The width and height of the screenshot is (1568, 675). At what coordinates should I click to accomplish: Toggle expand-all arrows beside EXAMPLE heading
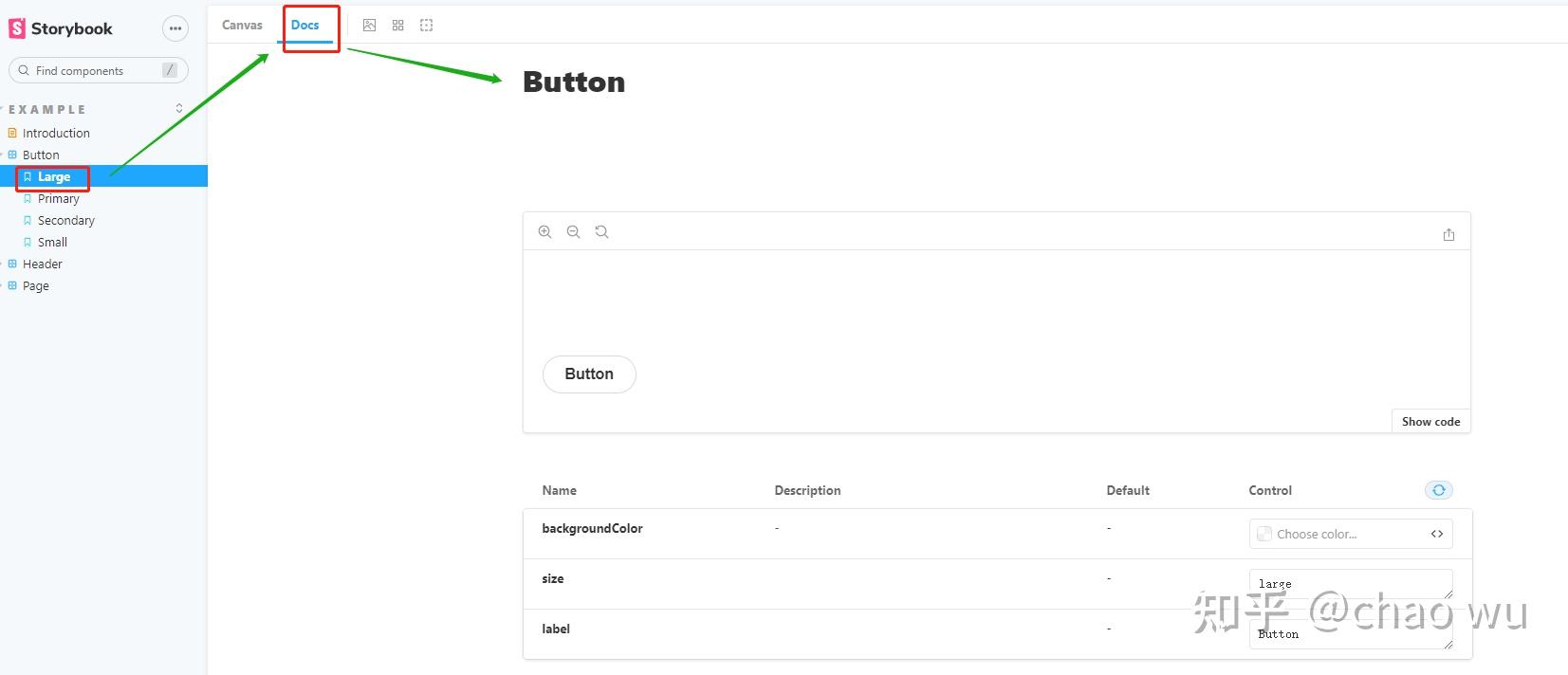[x=179, y=109]
